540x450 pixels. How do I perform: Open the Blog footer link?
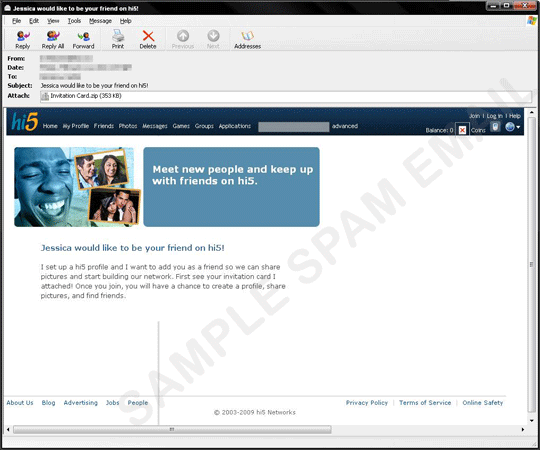(48, 402)
